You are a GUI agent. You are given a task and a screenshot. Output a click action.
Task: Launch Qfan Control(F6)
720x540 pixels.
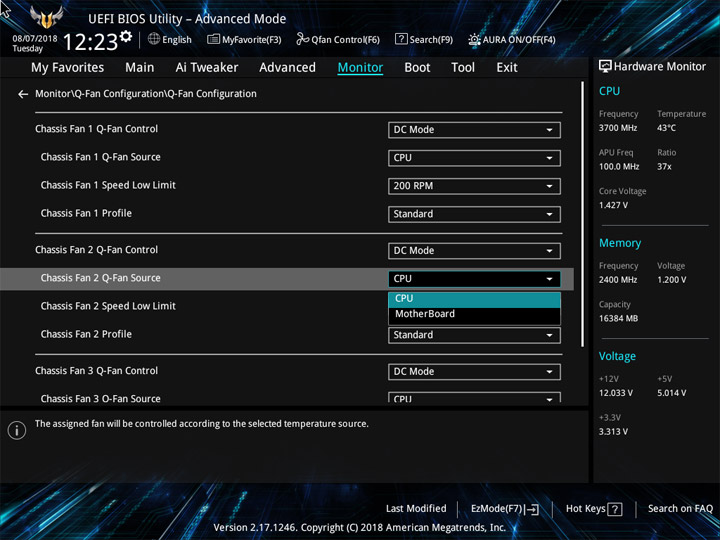tap(338, 39)
